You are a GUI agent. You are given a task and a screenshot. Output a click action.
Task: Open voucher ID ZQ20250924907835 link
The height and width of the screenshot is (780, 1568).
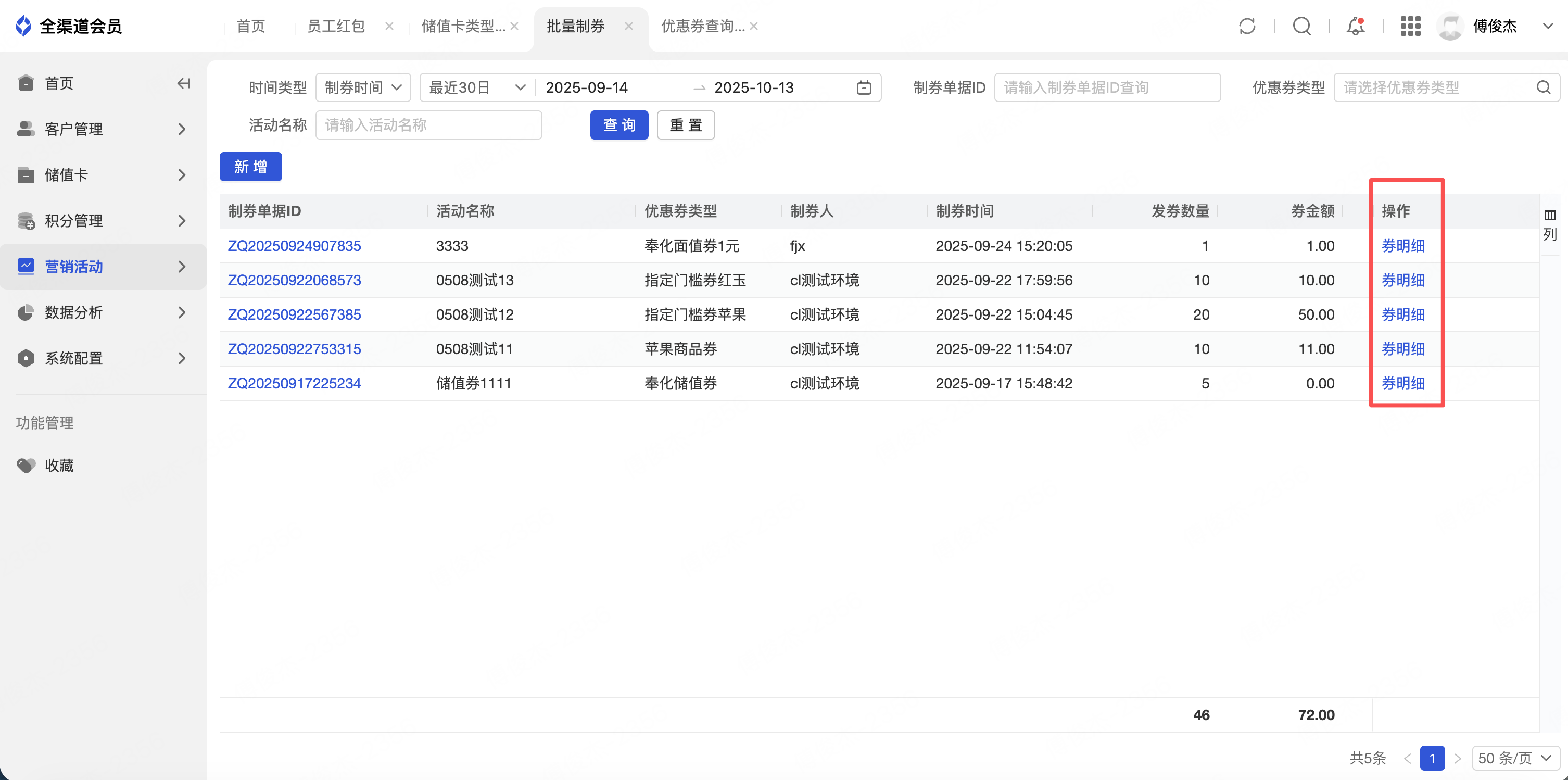coord(294,246)
